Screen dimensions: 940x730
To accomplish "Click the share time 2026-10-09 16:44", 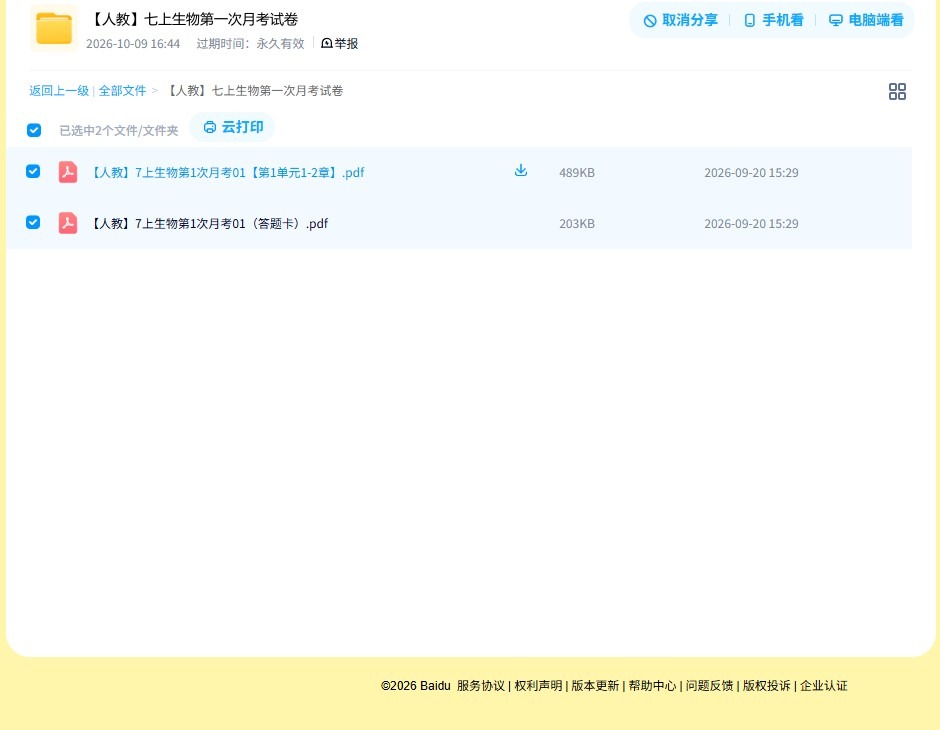I will pos(133,44).
